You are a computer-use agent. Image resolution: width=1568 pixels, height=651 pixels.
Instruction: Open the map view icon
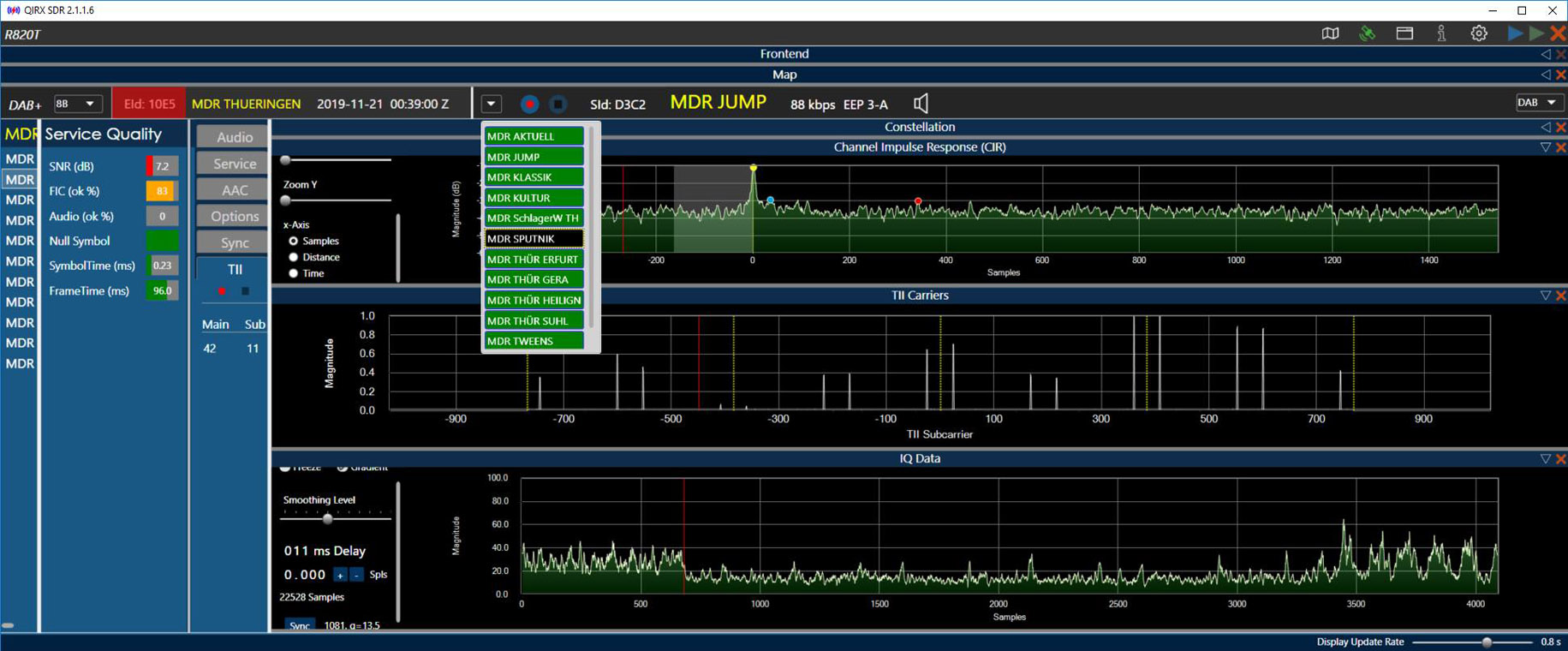pos(1330,33)
